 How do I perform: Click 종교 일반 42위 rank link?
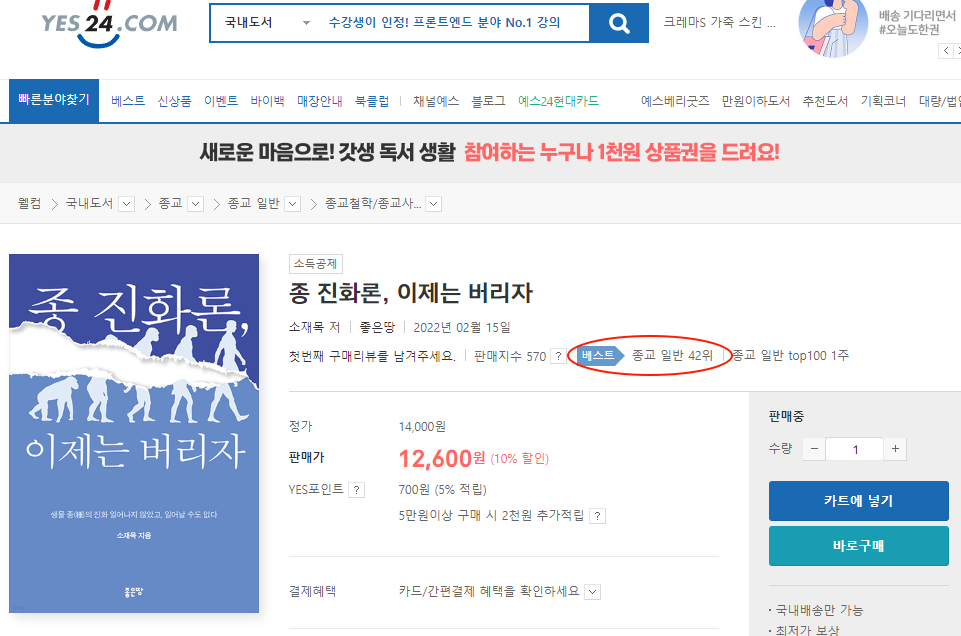point(672,356)
